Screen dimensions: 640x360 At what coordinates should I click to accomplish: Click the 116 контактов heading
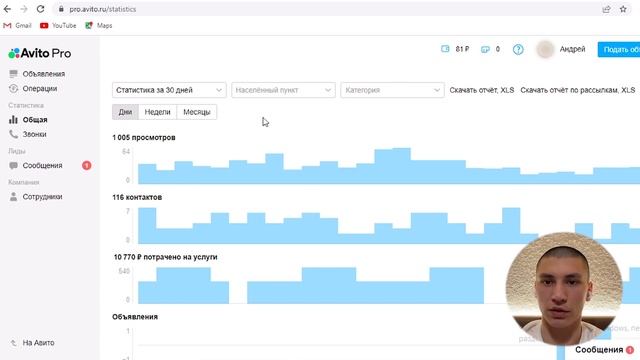pos(137,197)
